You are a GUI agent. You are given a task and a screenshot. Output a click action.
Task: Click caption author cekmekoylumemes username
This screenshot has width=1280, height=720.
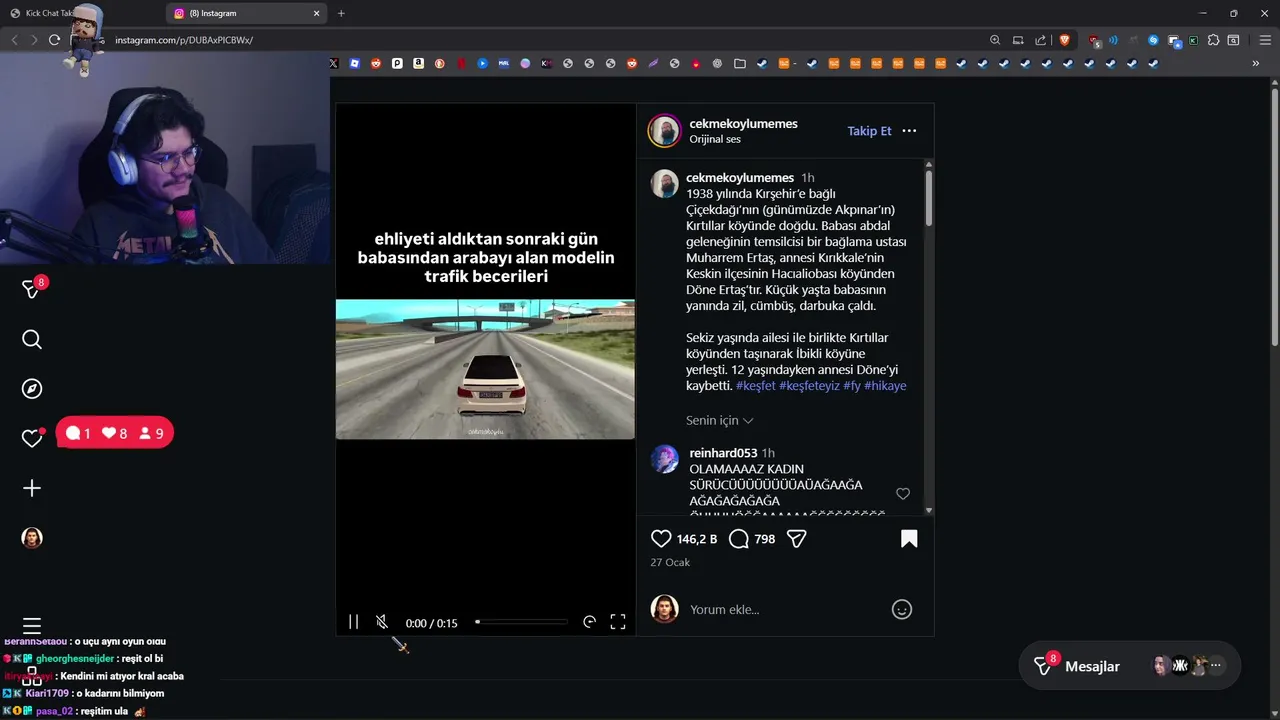pos(740,178)
